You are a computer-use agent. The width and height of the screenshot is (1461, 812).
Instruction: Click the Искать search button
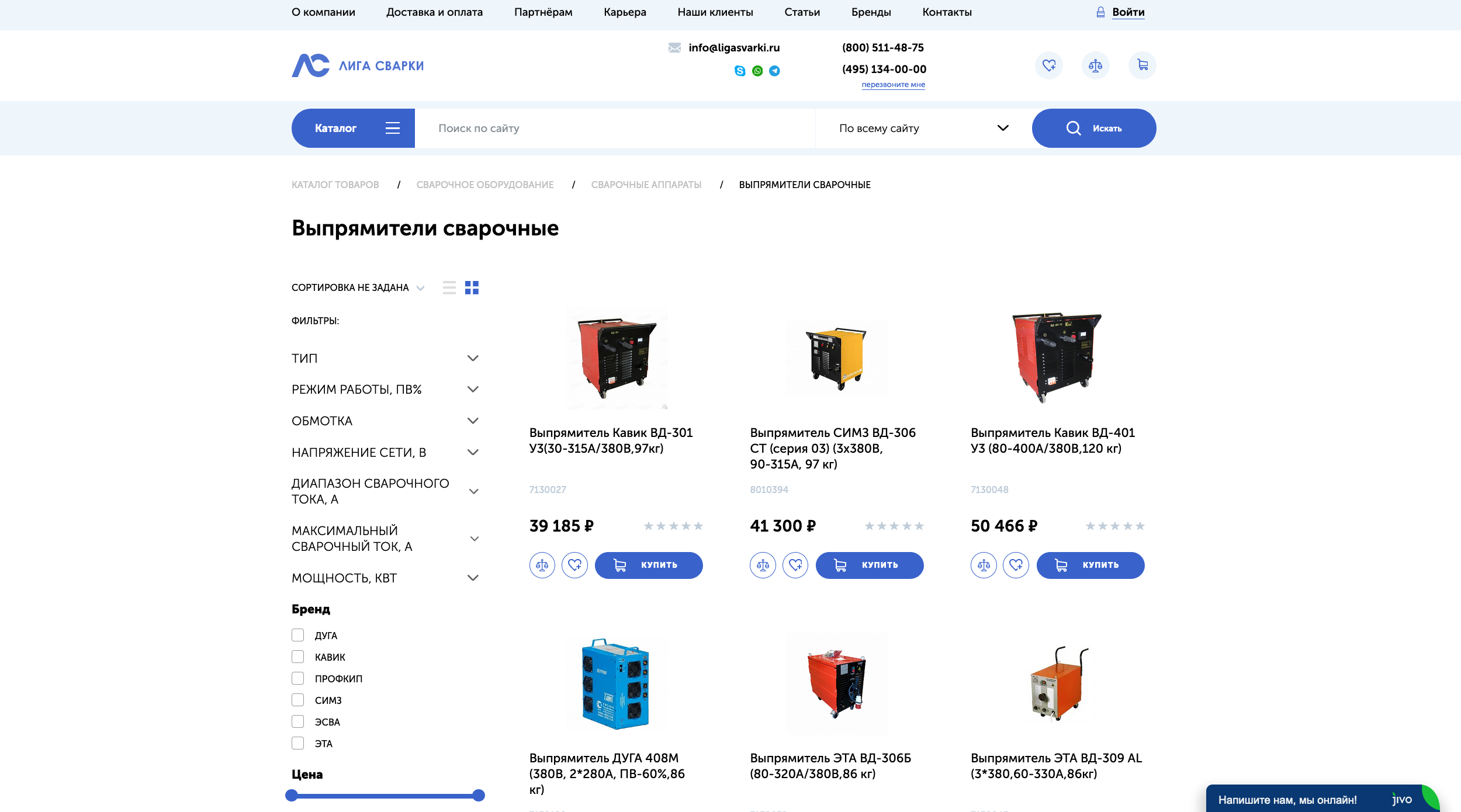tap(1094, 129)
